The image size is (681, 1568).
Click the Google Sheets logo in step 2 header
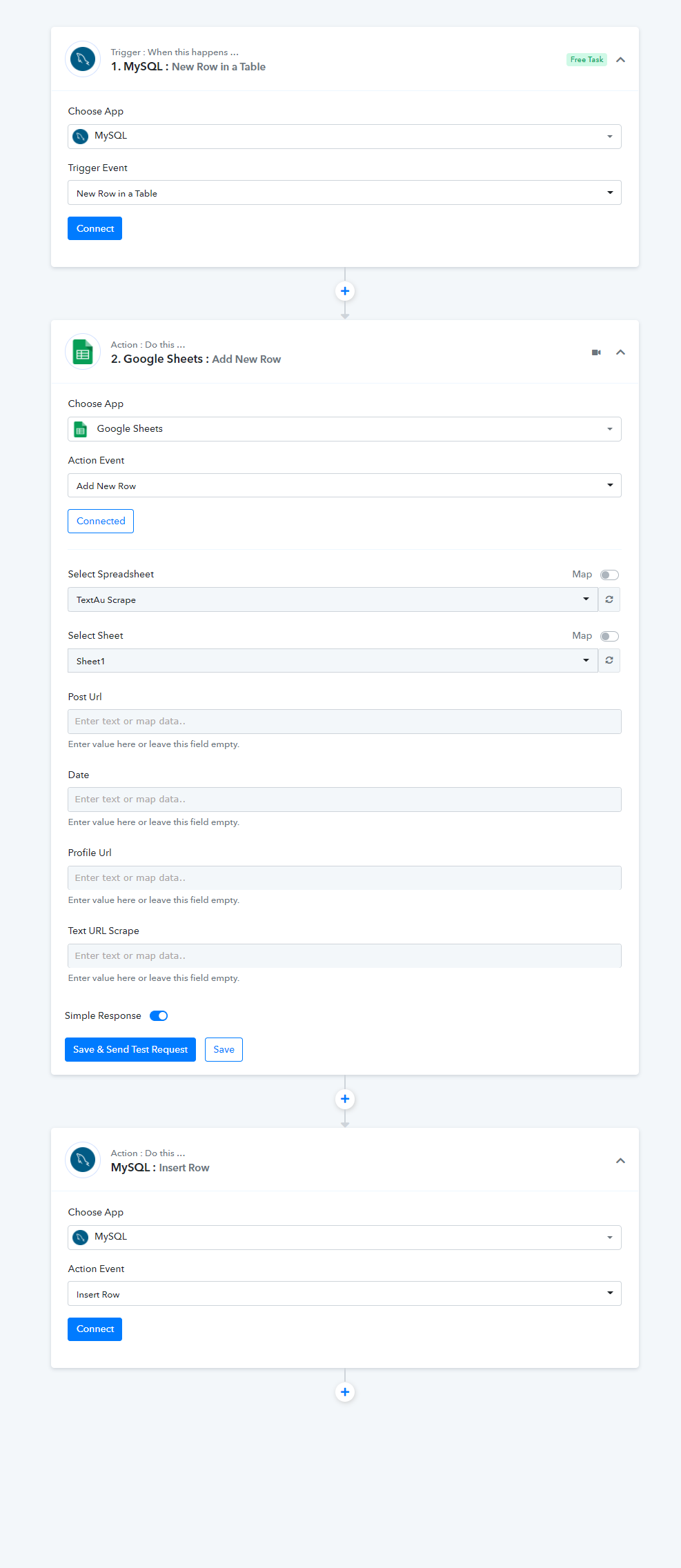(x=83, y=352)
